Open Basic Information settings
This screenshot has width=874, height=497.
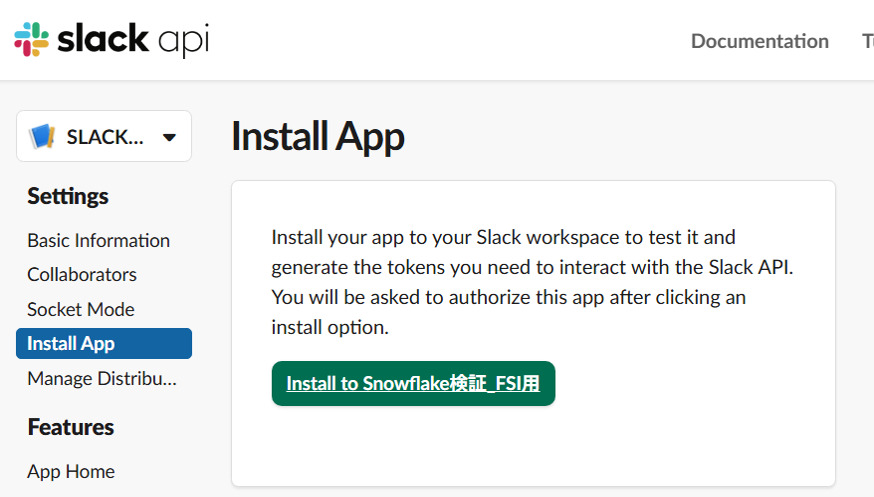coord(98,240)
